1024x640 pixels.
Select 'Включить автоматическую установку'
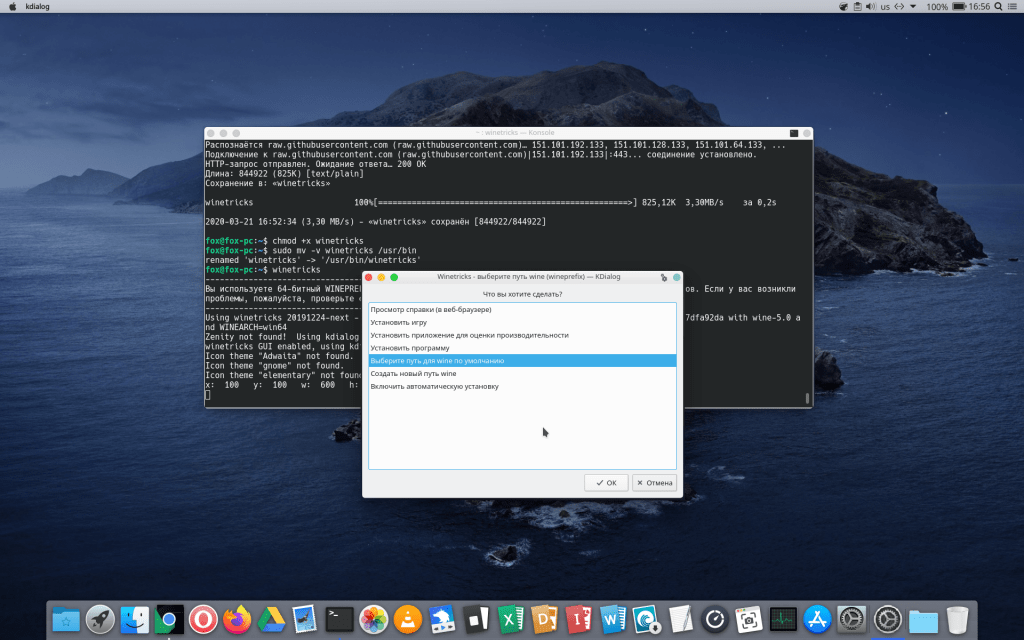pyautogui.click(x=522, y=387)
